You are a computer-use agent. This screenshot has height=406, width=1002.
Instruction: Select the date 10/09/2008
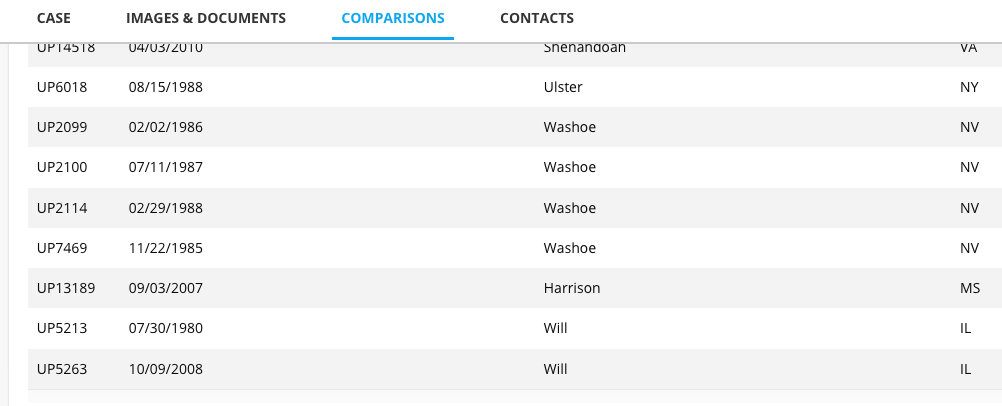point(166,369)
